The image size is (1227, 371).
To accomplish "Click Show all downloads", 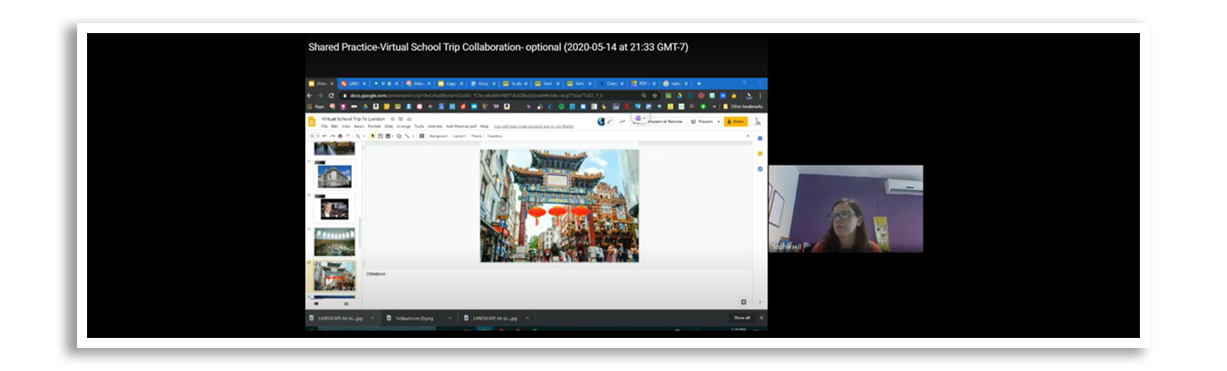I will (x=741, y=318).
